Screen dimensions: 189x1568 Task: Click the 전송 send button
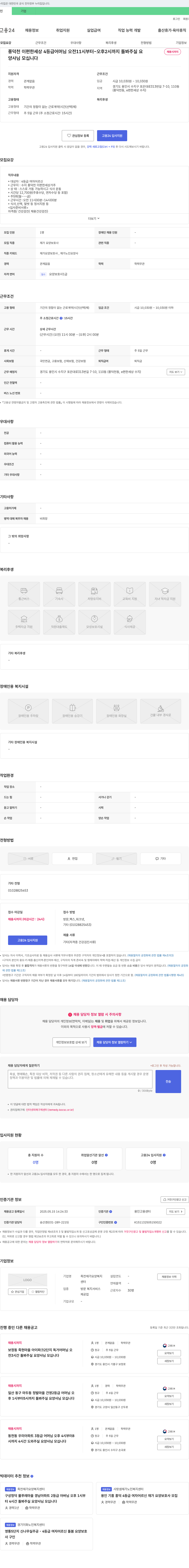point(168,1082)
